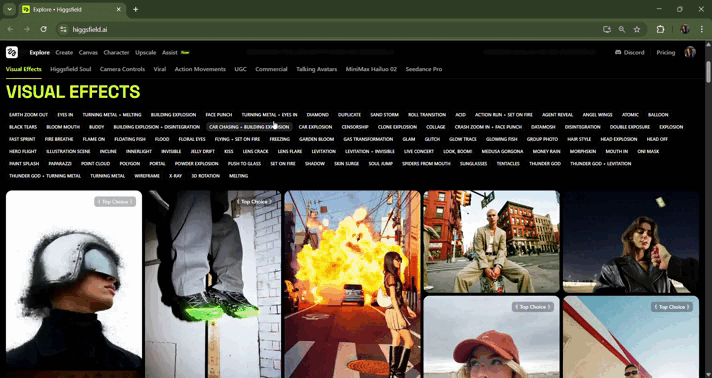
Task: Open the Camera Controls tab
Action: [x=122, y=69]
